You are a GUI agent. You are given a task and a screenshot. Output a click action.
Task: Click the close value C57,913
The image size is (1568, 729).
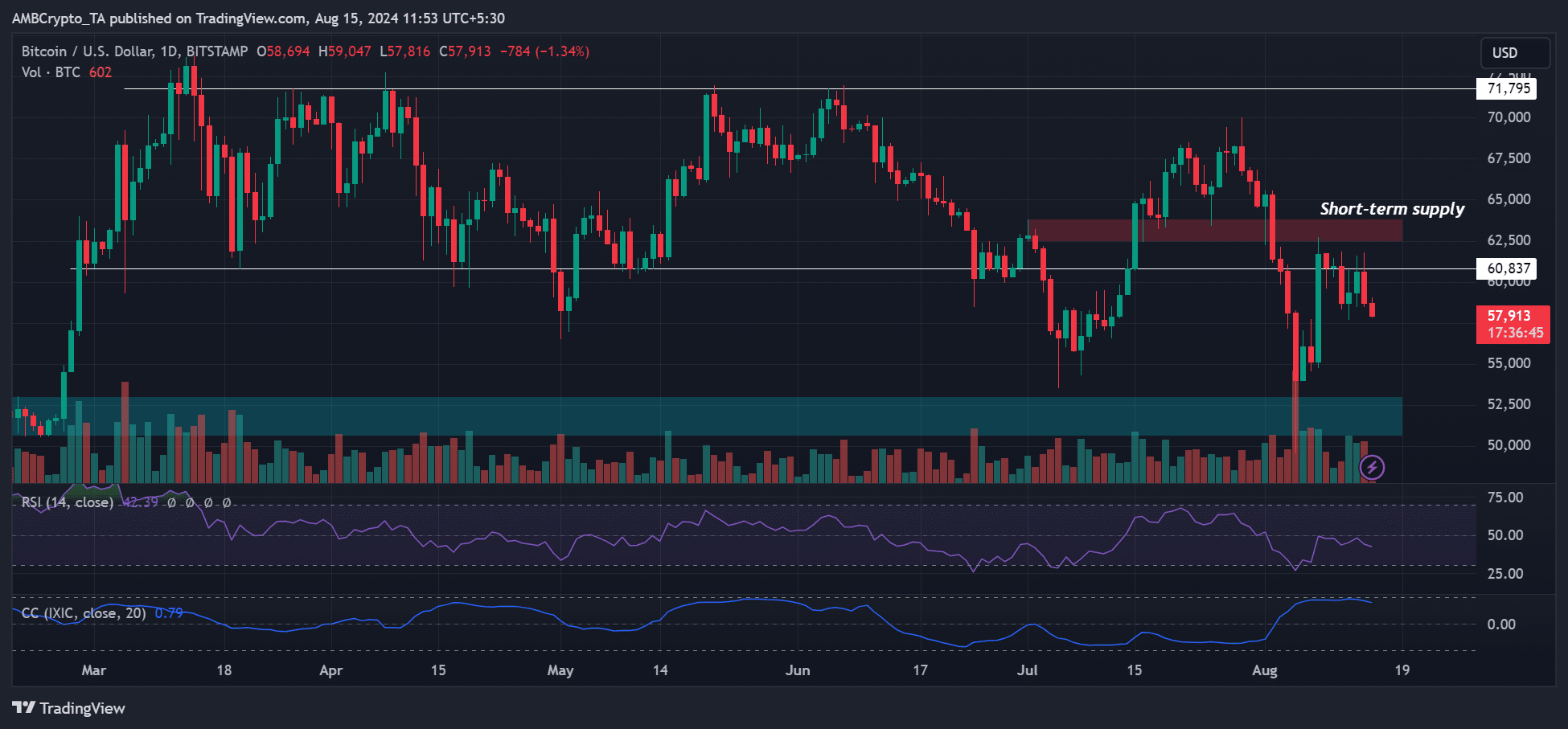point(465,51)
